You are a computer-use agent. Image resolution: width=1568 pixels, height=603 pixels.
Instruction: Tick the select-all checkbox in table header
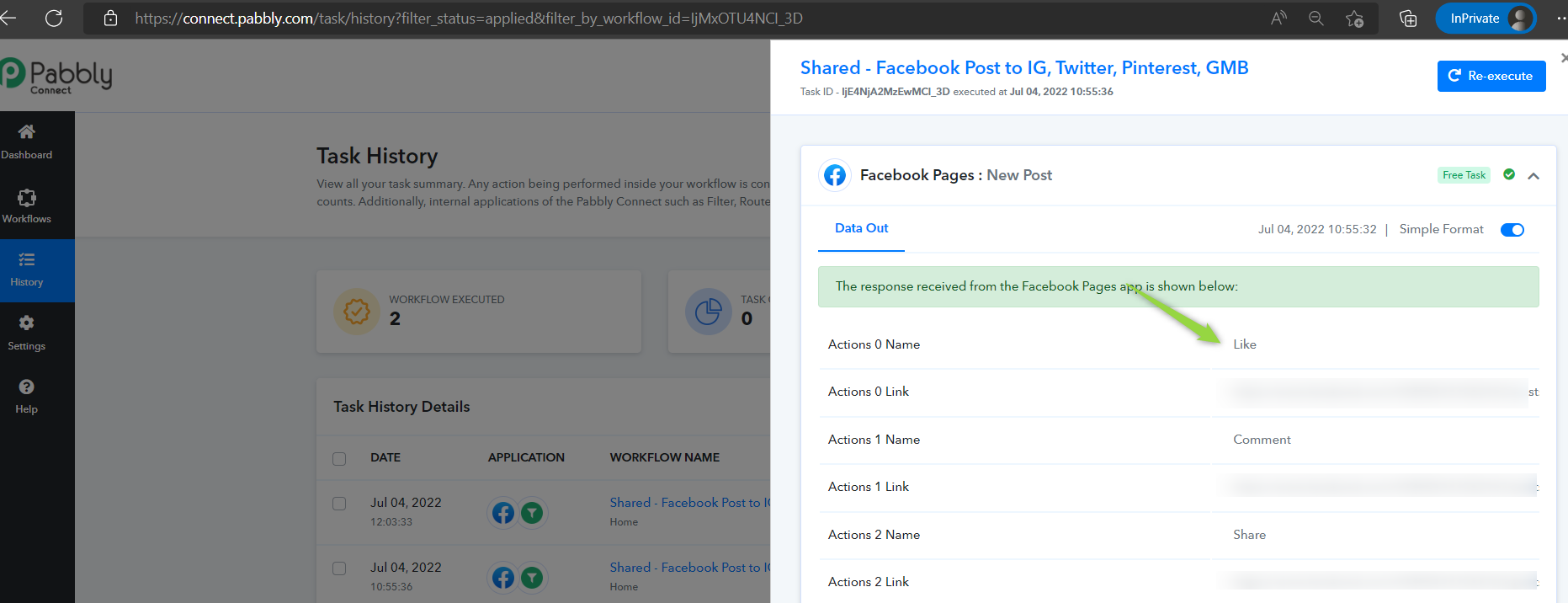[339, 458]
